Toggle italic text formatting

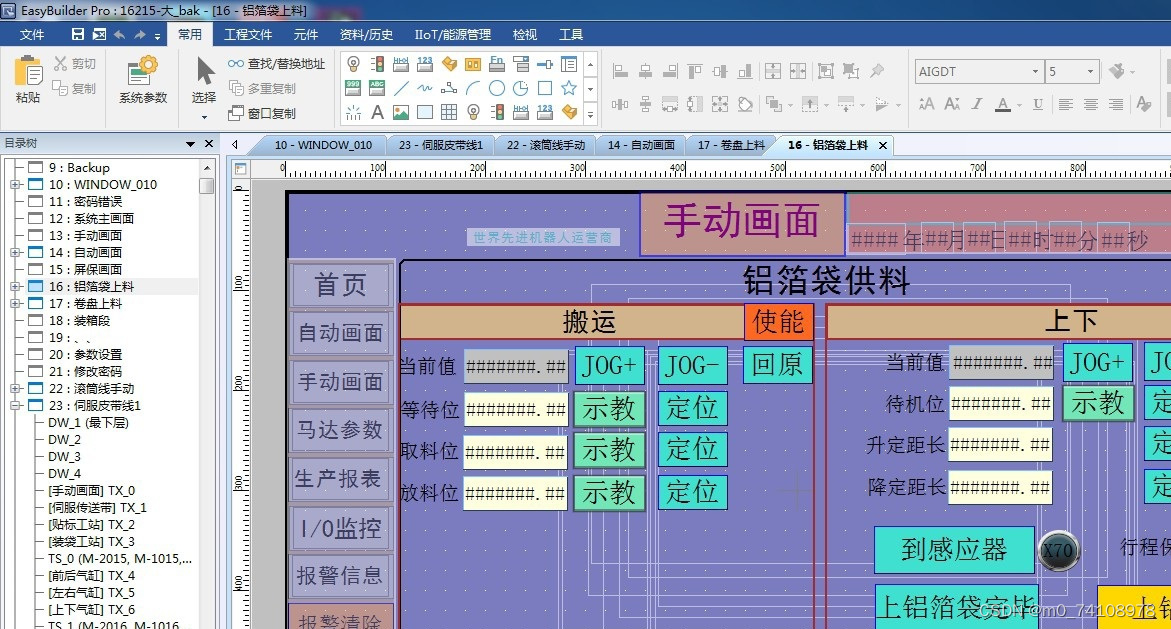[x=977, y=104]
